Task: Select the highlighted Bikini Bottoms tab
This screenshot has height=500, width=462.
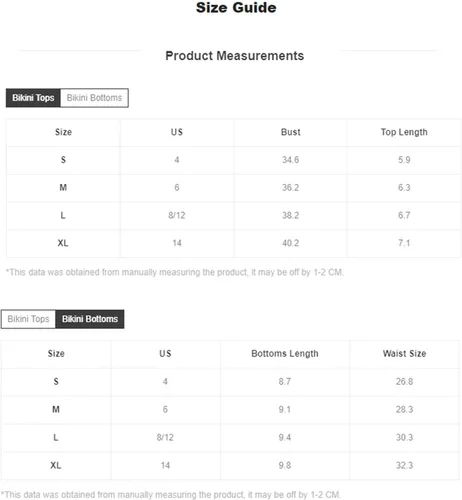Action: tap(90, 319)
